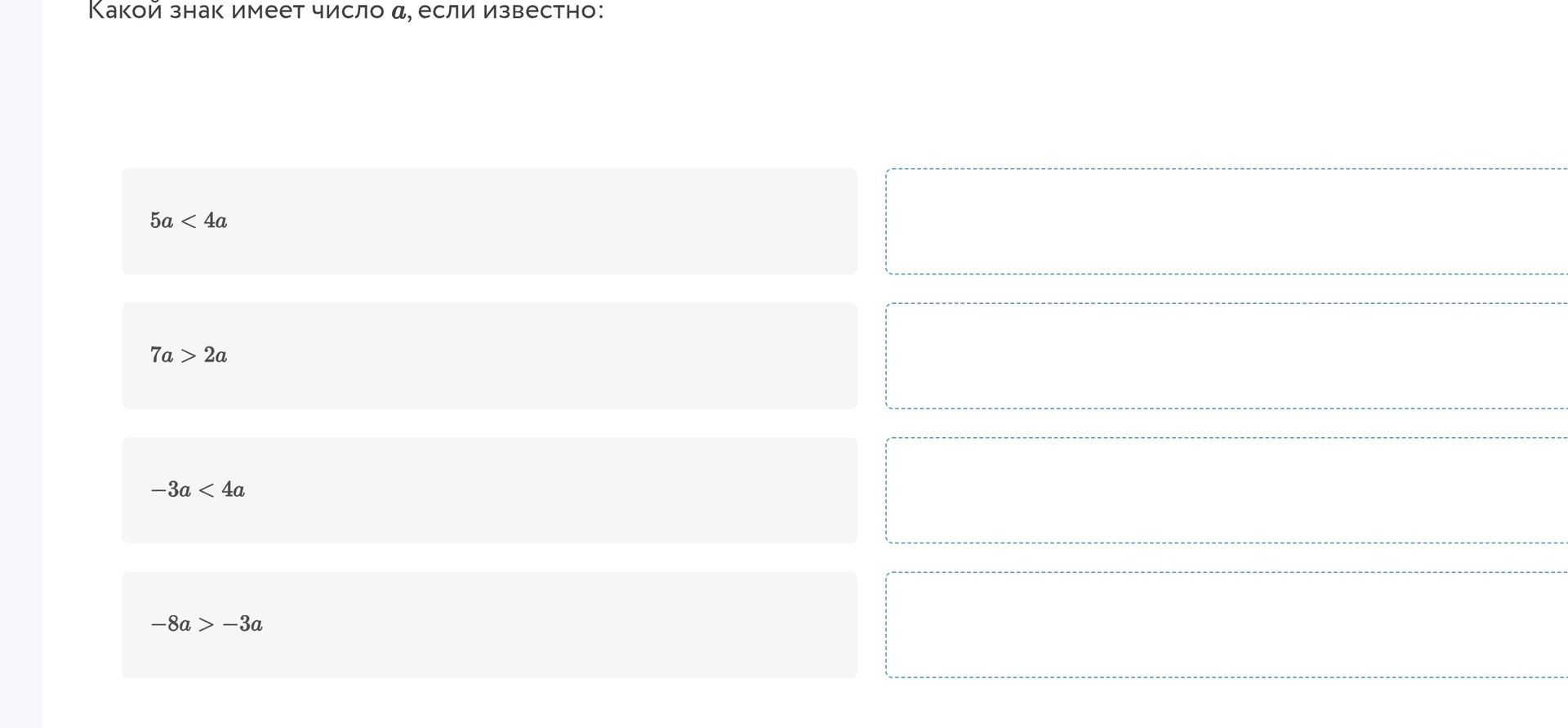This screenshot has width=1568, height=728.
Task: Click the question heading 'Какой знак имеет число'
Action: pos(236,11)
